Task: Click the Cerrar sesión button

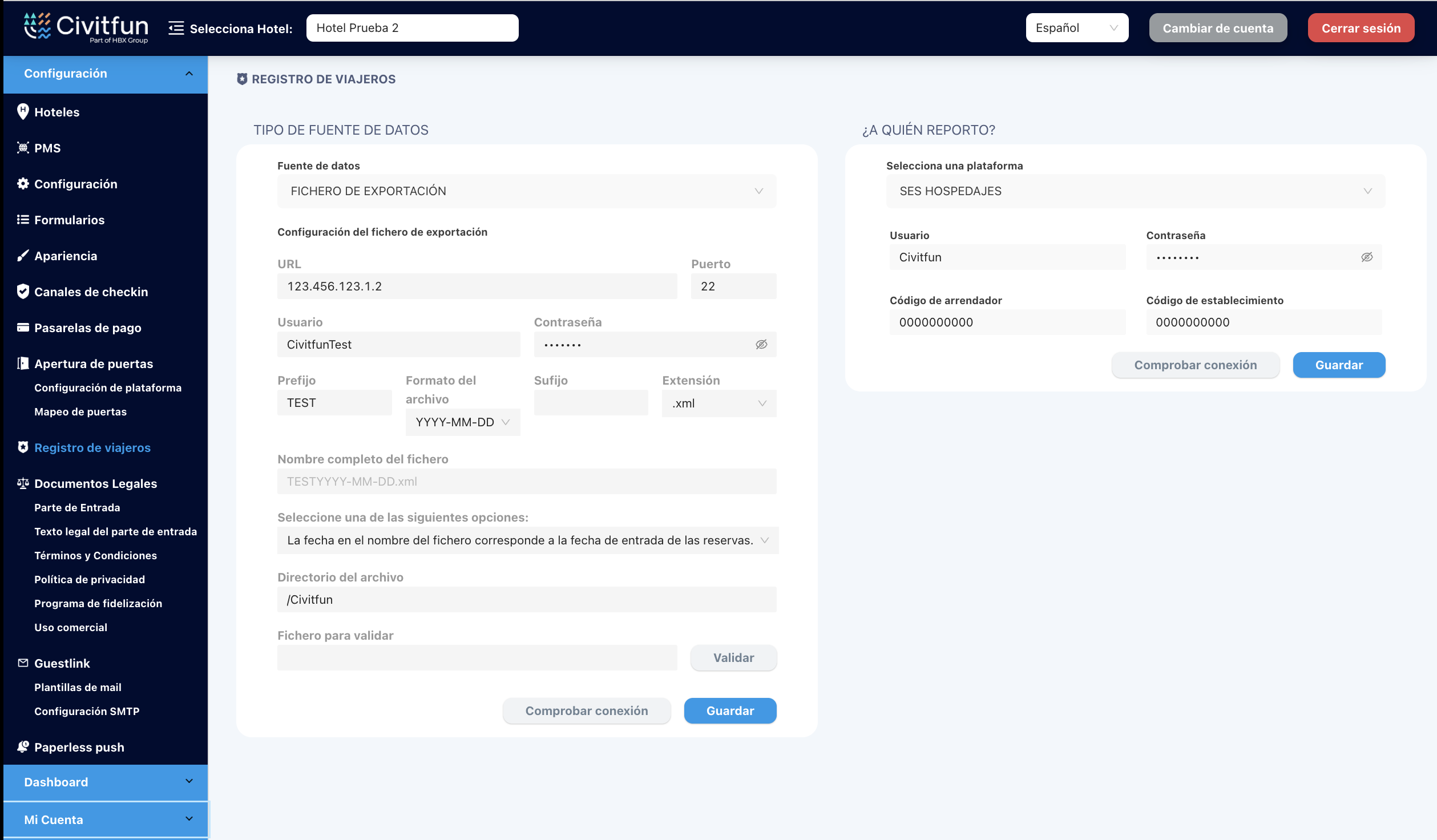Action: tap(1361, 28)
